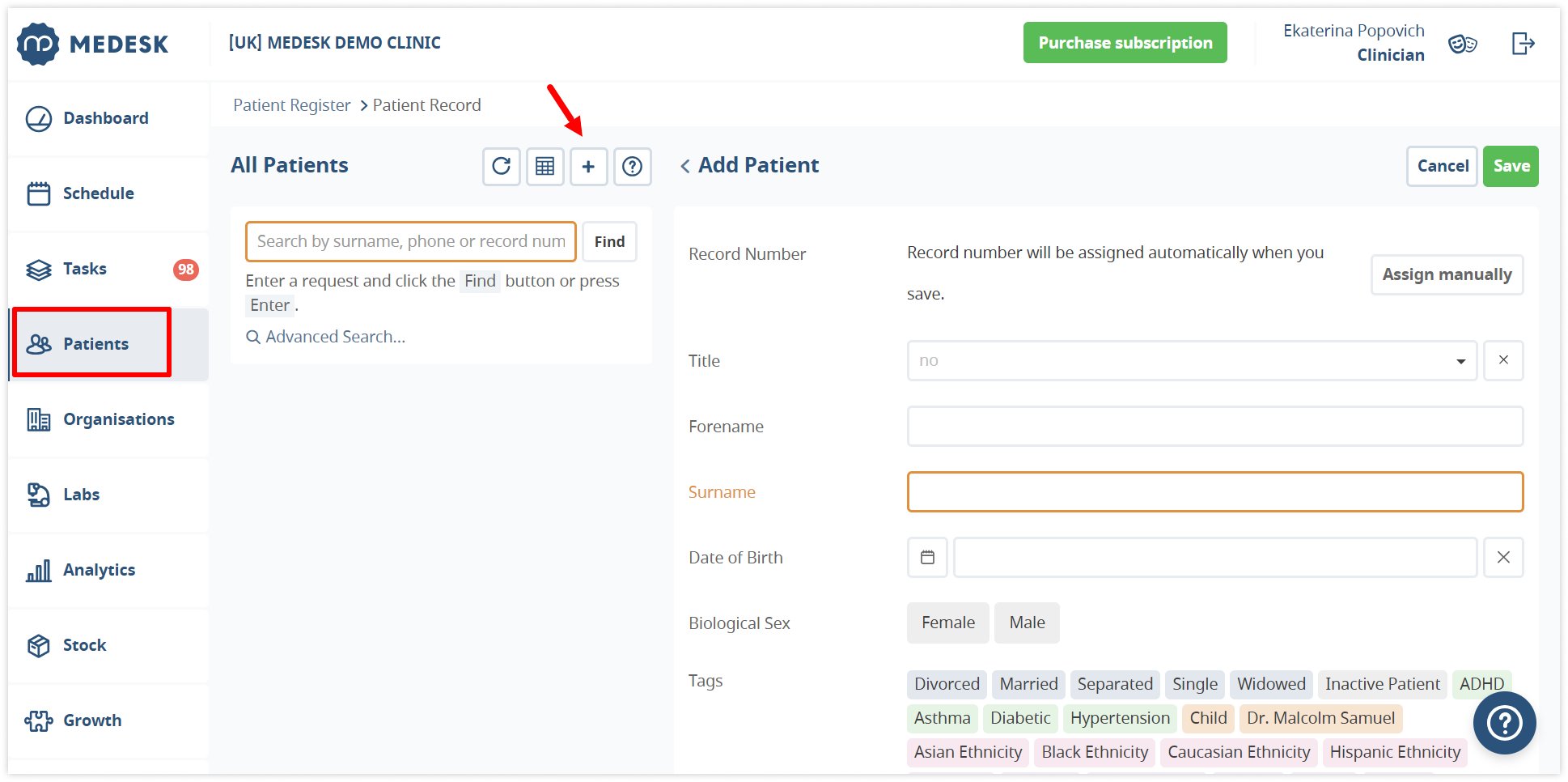Image resolution: width=1568 pixels, height=782 pixels.
Task: Open the Dashboard section
Action: pyautogui.click(x=106, y=117)
